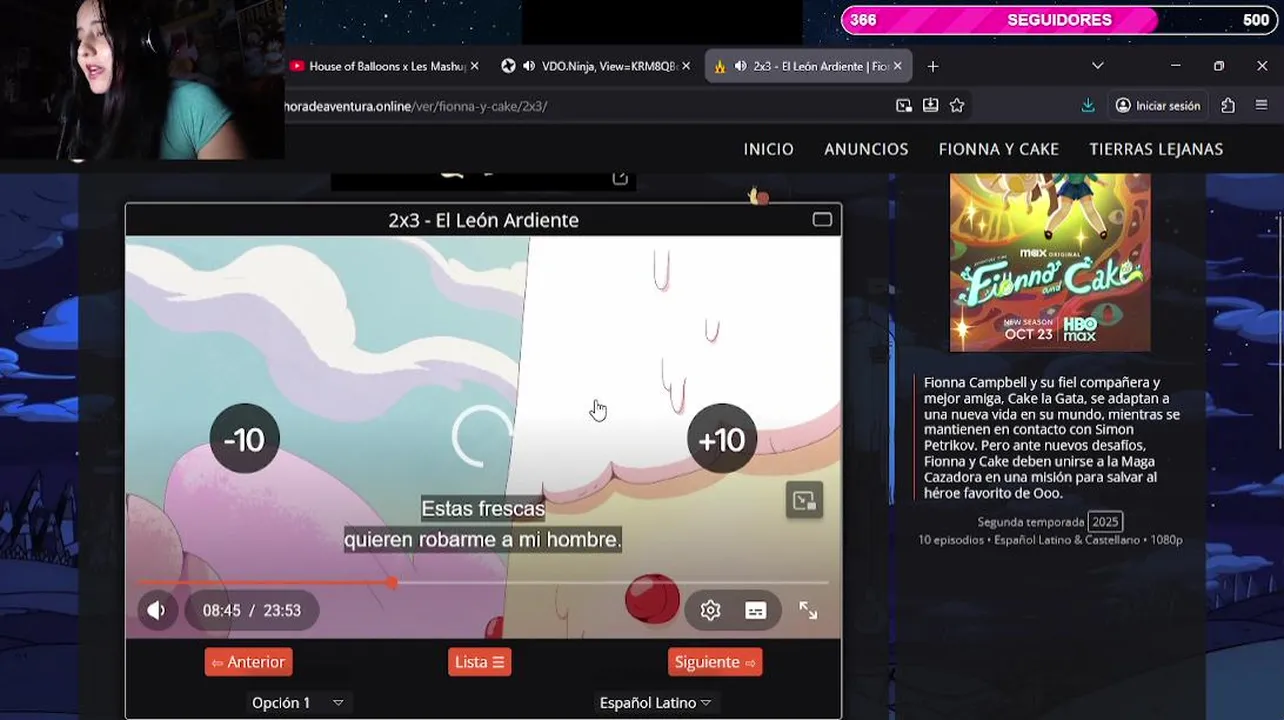Screen dimensions: 1284x720
Task: Mute audio on the VDO.Ninja tab
Action: coord(528,66)
